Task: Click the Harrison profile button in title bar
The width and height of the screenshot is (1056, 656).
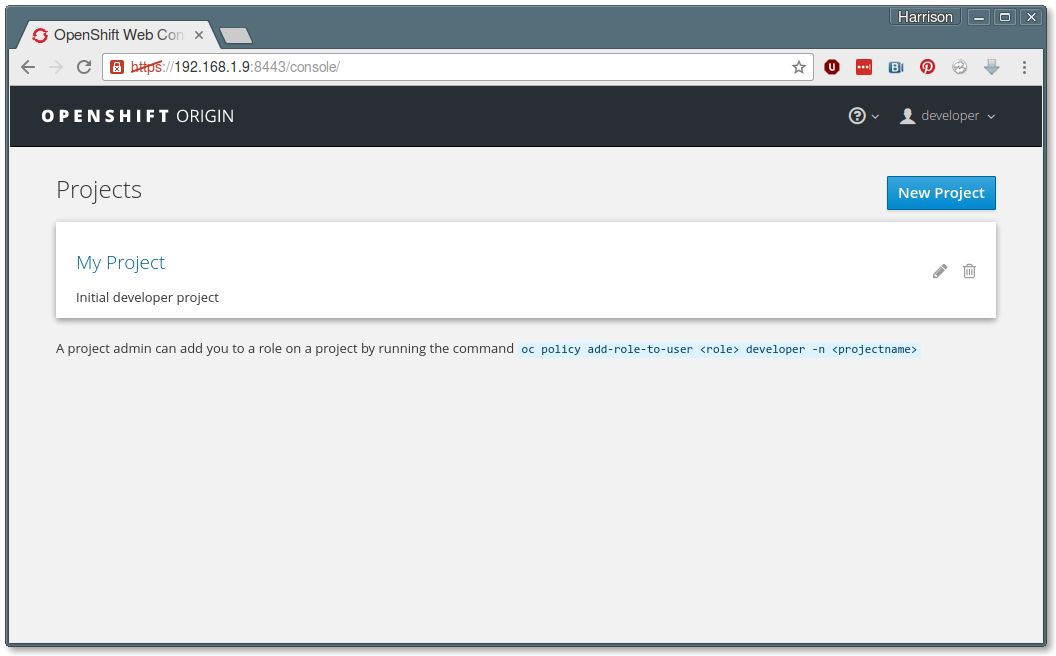Action: click(925, 17)
